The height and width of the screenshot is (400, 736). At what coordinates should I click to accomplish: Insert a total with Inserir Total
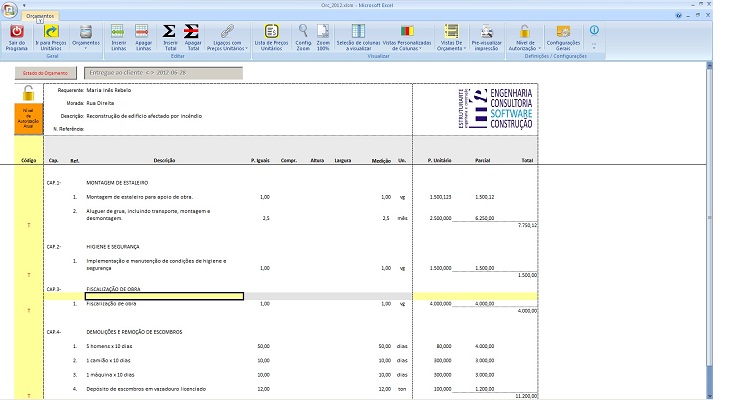click(169, 32)
